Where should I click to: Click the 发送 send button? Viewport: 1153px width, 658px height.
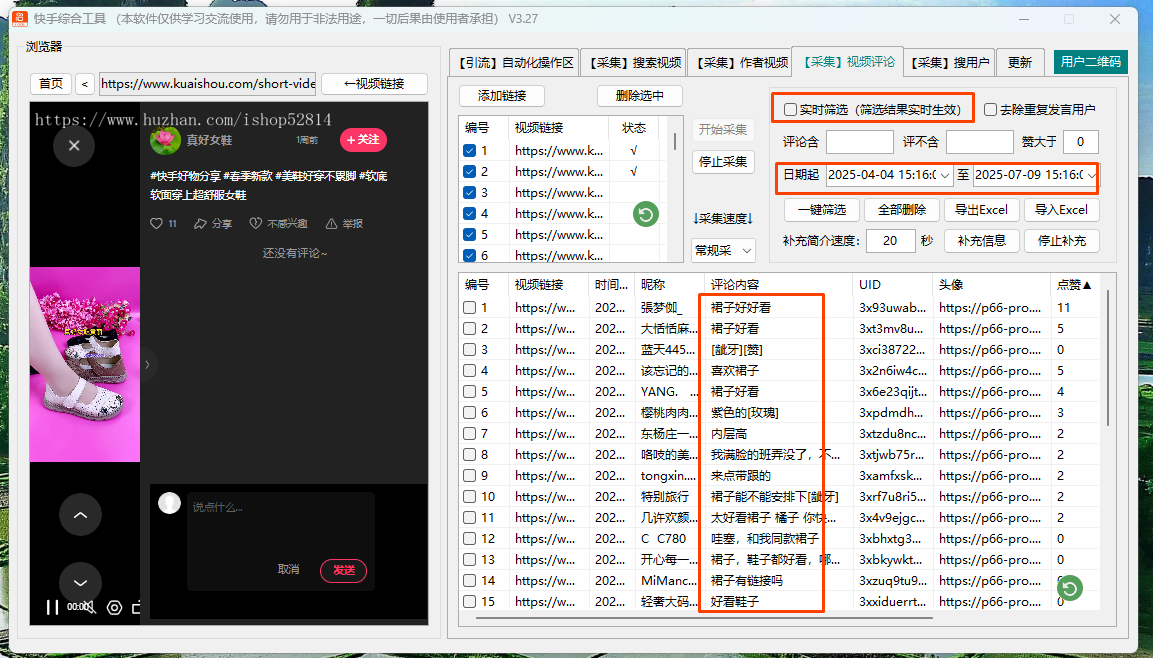343,571
